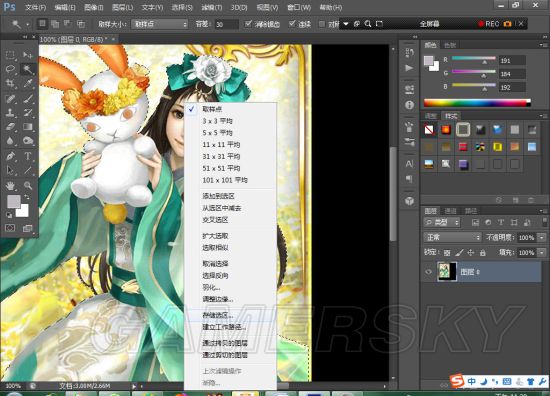Open the 取样大小 sample size dropdown
This screenshot has height=396, width=550.
coord(160,24)
